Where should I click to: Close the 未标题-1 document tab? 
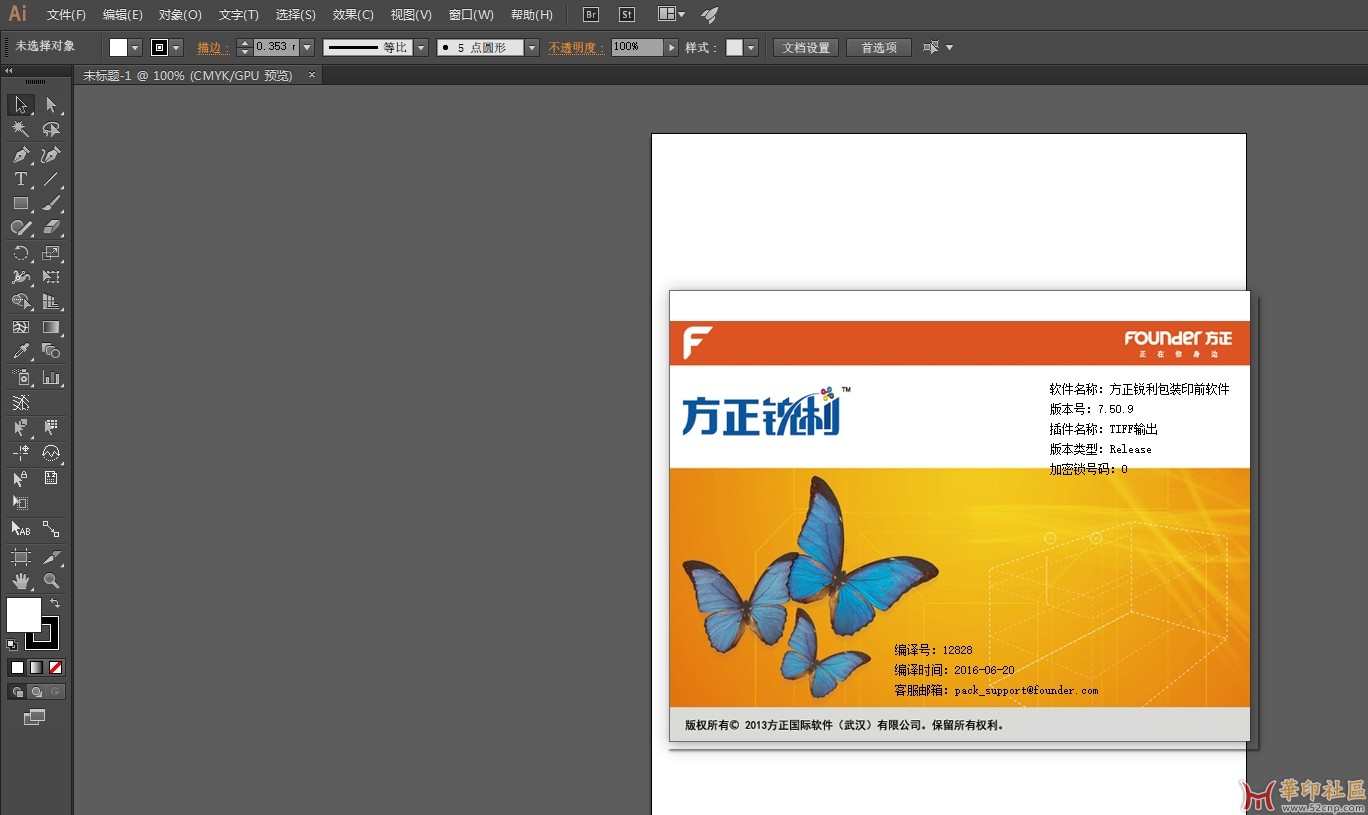tap(312, 75)
